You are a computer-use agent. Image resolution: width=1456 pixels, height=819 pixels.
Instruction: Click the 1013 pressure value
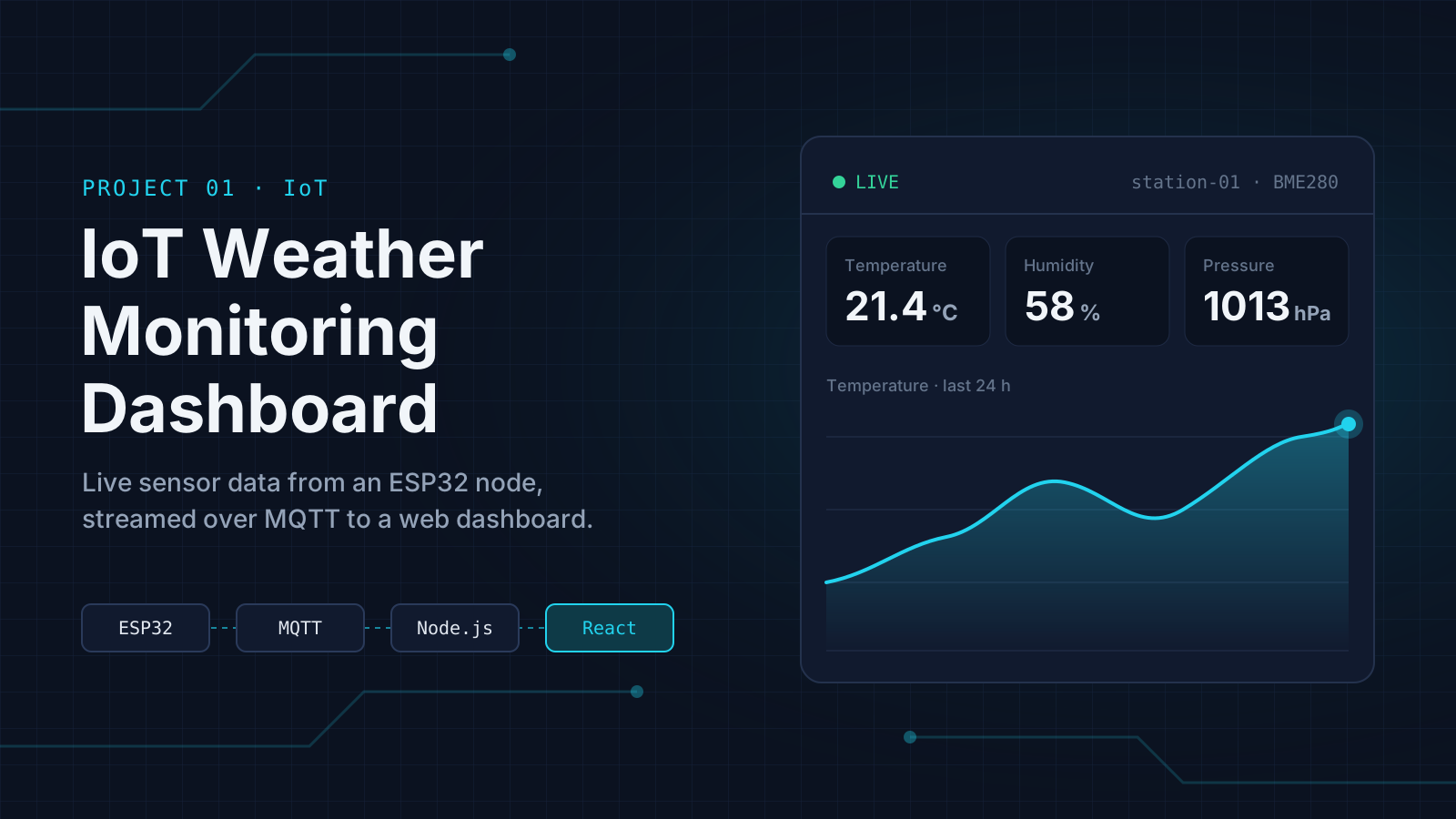(x=1247, y=307)
